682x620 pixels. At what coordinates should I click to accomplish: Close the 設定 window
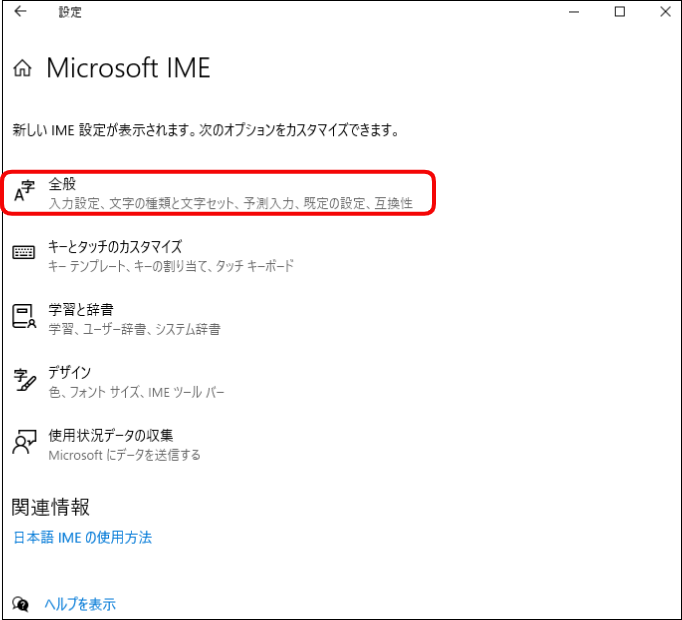click(x=665, y=12)
